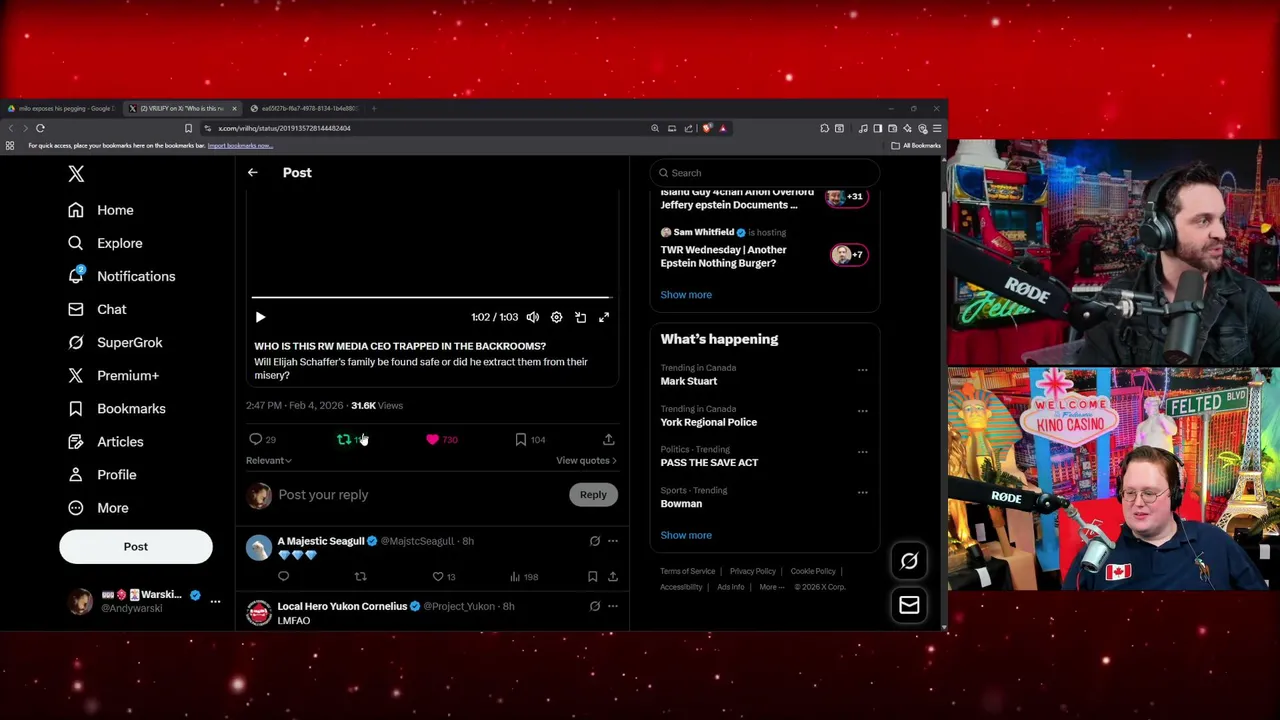Image resolution: width=1280 pixels, height=720 pixels.
Task: Unlike the main post with 730 likes
Action: click(x=441, y=439)
